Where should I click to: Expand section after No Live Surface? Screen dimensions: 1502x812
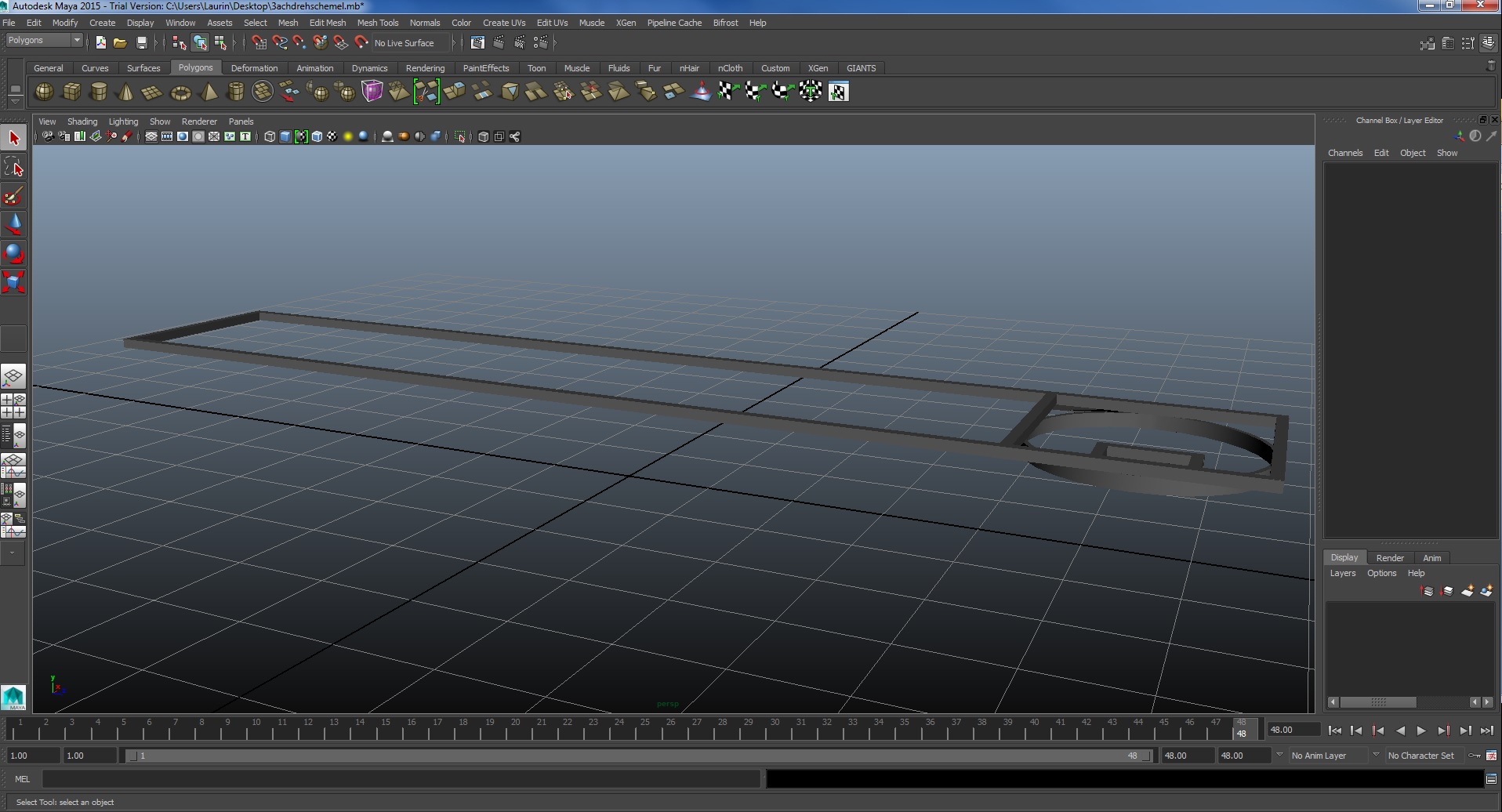point(455,42)
